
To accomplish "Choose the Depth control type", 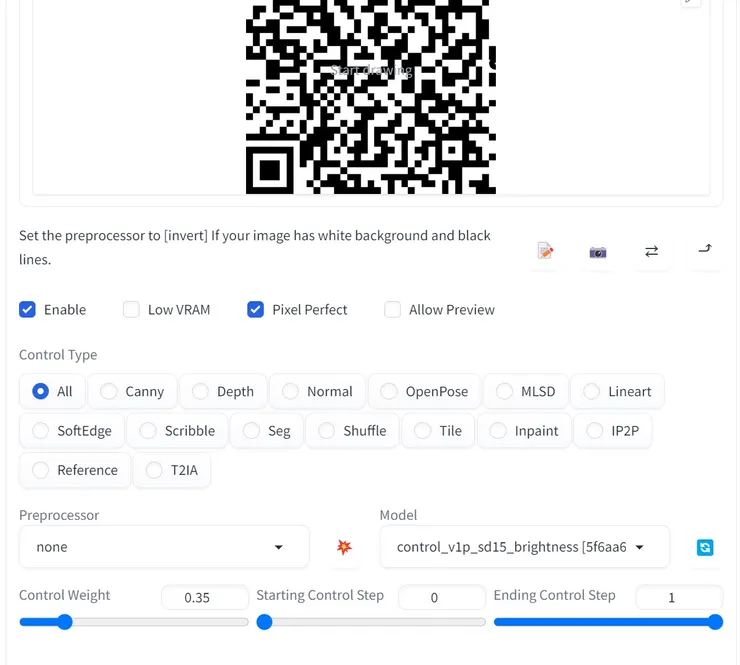I will coord(223,391).
